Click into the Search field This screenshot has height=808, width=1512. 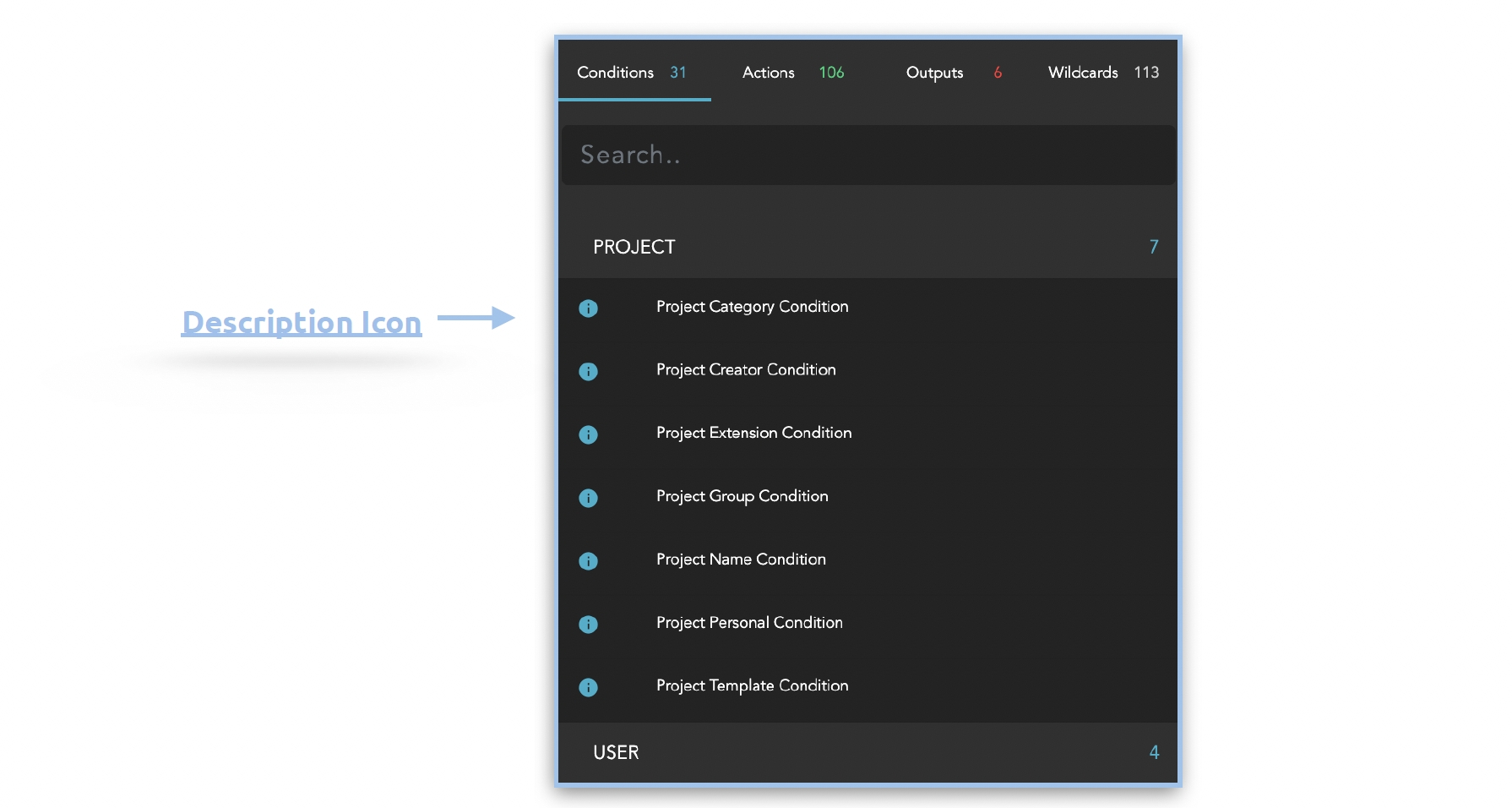point(867,156)
